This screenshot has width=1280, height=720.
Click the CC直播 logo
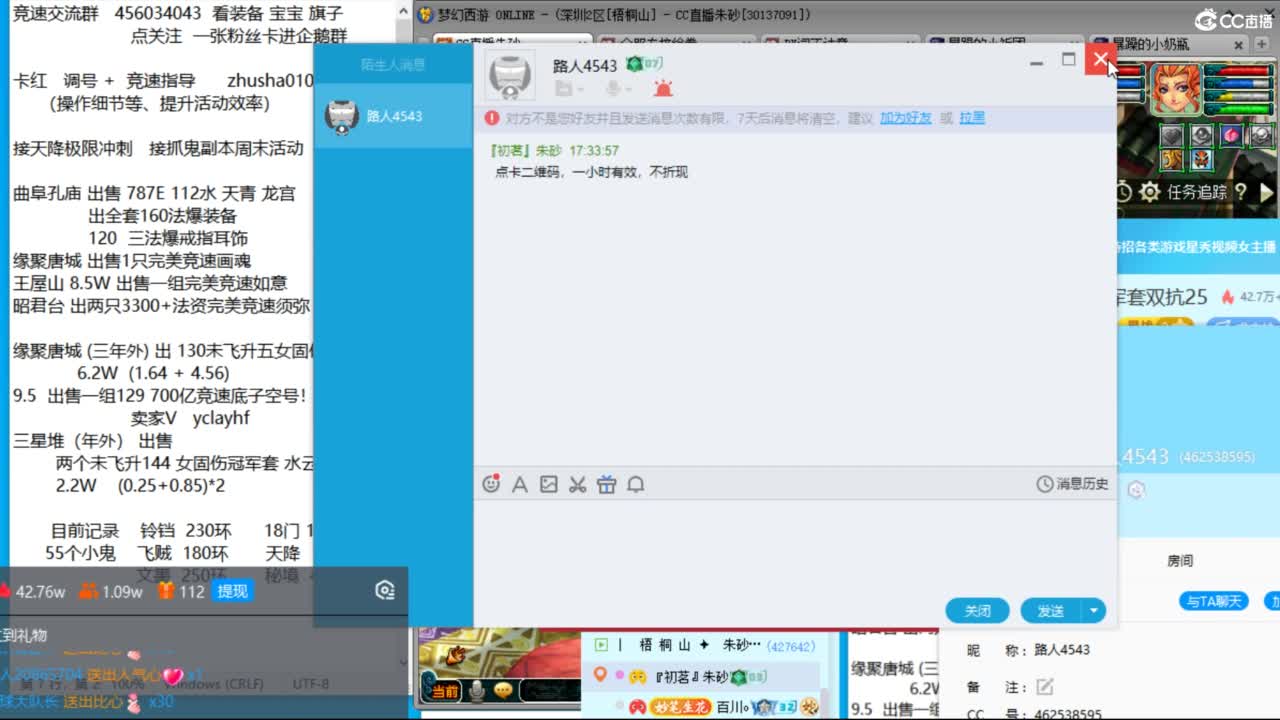pos(1232,19)
